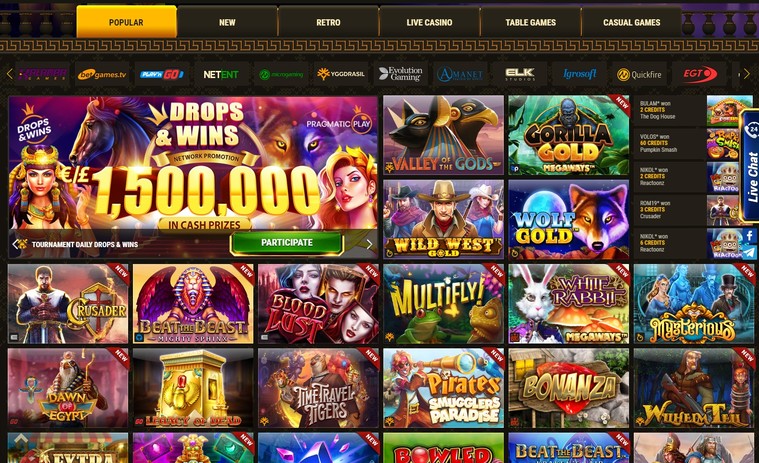Open the Gorilla Gold Megaways game

[569, 135]
